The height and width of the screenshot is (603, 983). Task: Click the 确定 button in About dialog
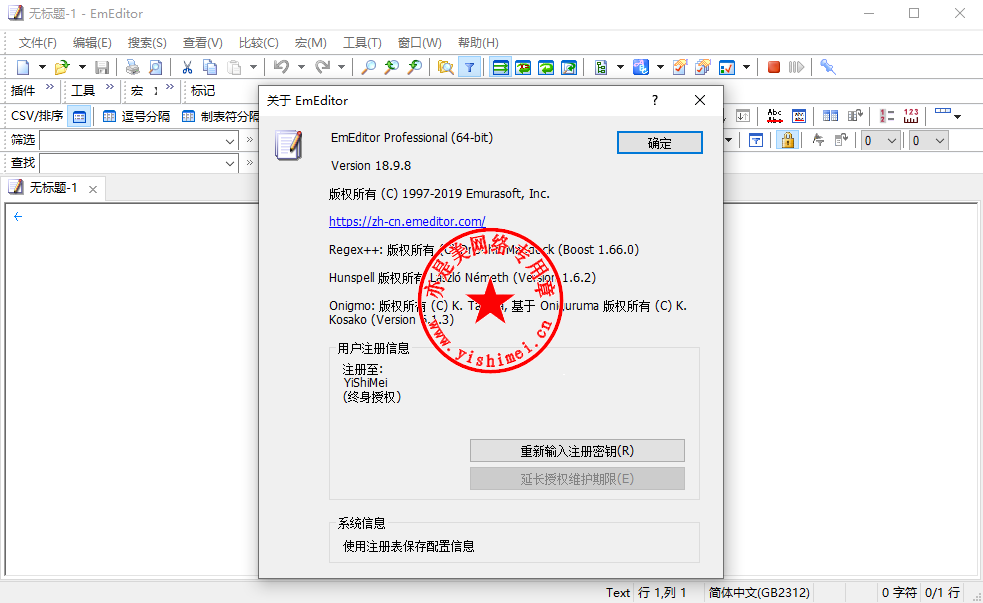(660, 143)
